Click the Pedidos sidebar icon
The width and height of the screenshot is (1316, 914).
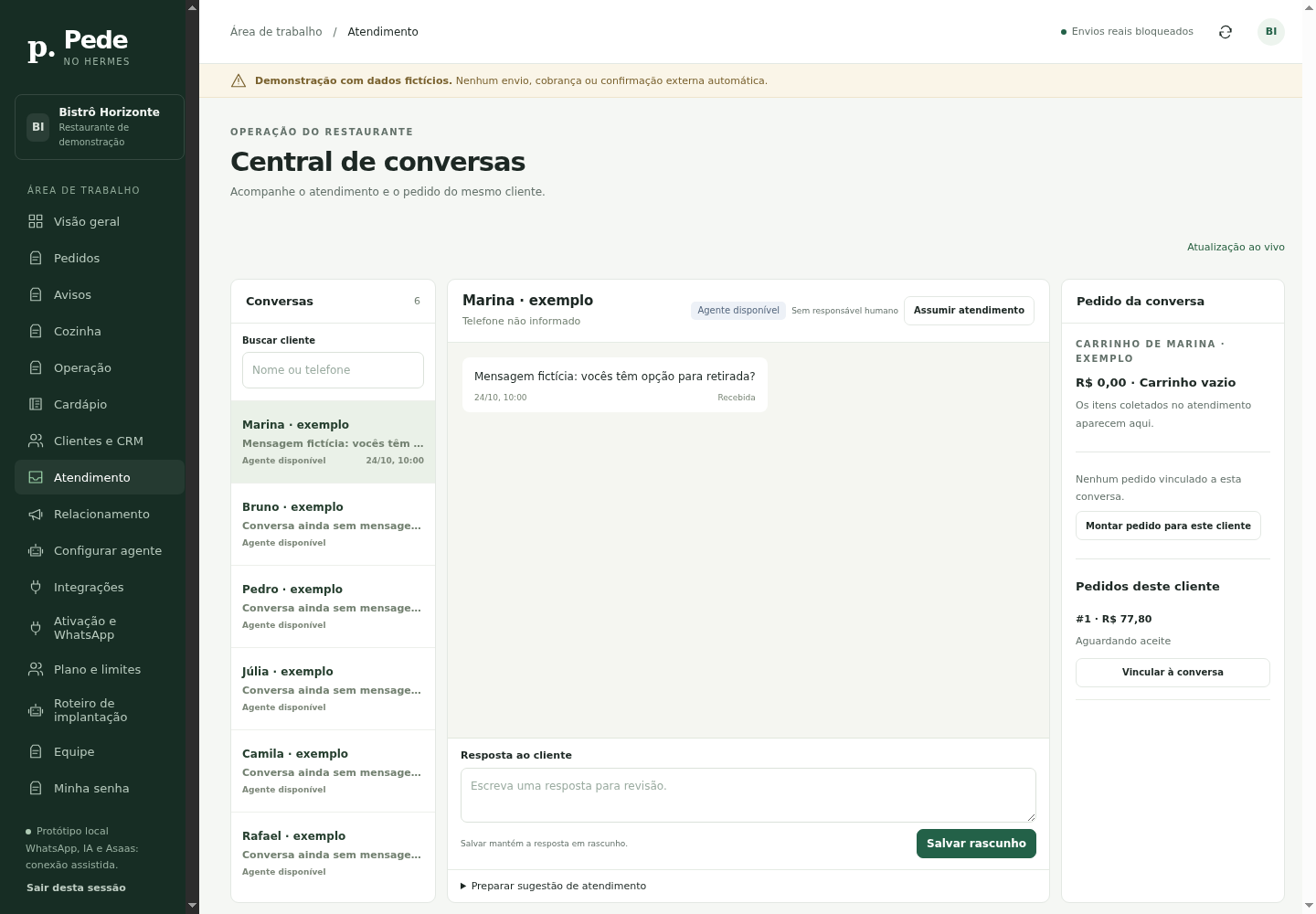click(36, 258)
